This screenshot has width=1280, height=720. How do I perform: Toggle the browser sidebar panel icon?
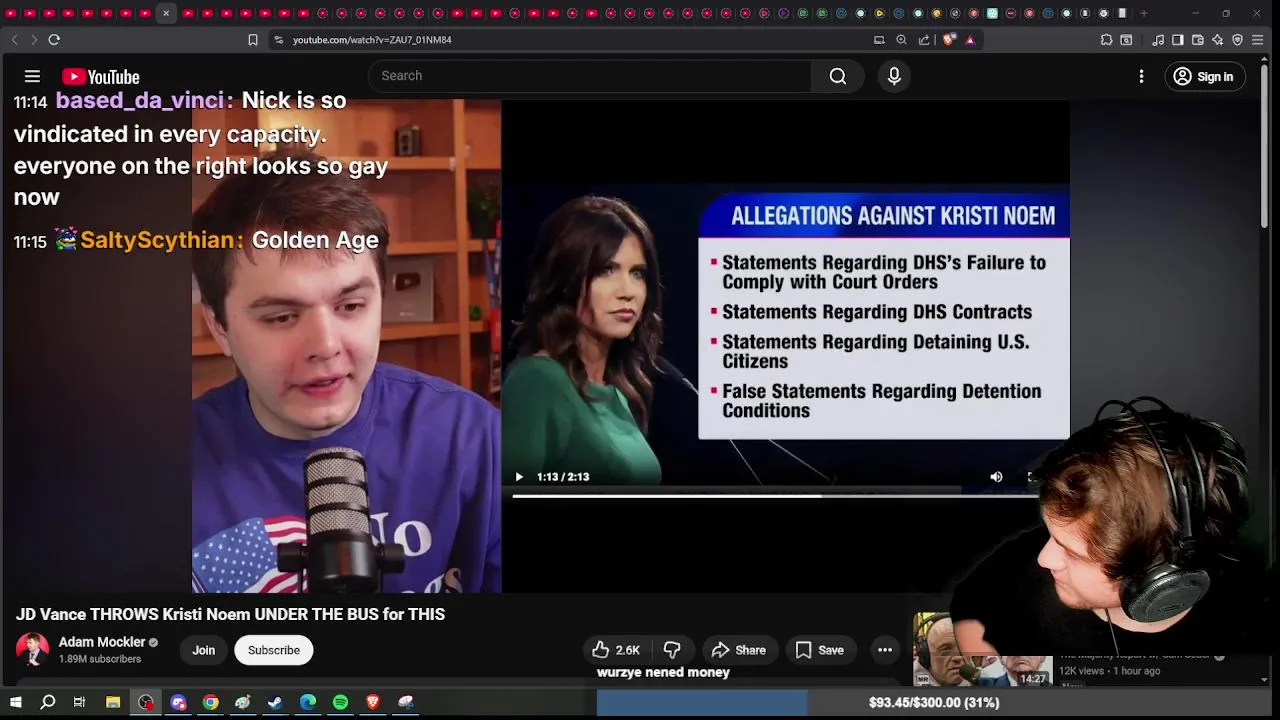[1178, 40]
